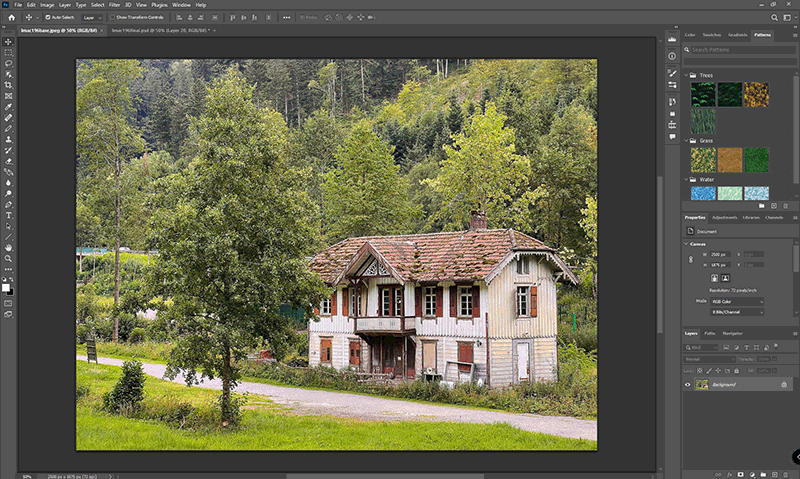The image size is (800, 479).
Task: Collapse the Water pattern group
Action: click(686, 180)
